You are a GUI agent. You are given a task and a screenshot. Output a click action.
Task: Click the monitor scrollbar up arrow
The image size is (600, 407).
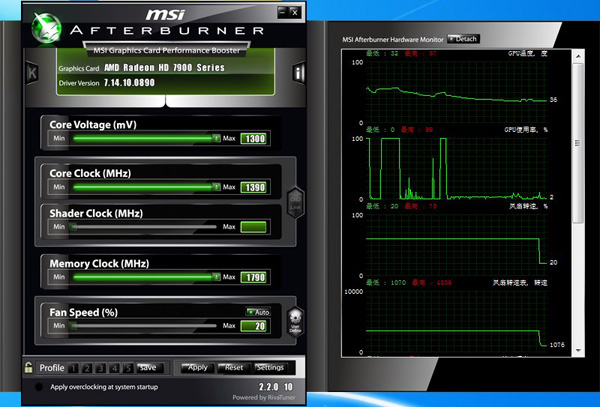point(578,56)
